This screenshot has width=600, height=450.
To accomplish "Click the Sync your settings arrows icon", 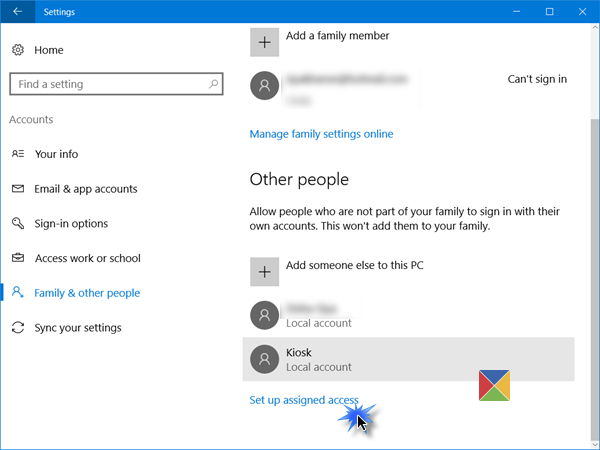I will click(18, 328).
